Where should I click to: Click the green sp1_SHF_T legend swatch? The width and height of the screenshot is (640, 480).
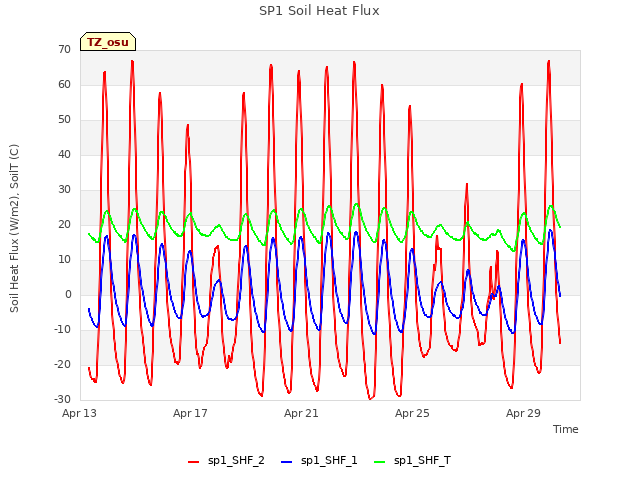[x=380, y=462]
